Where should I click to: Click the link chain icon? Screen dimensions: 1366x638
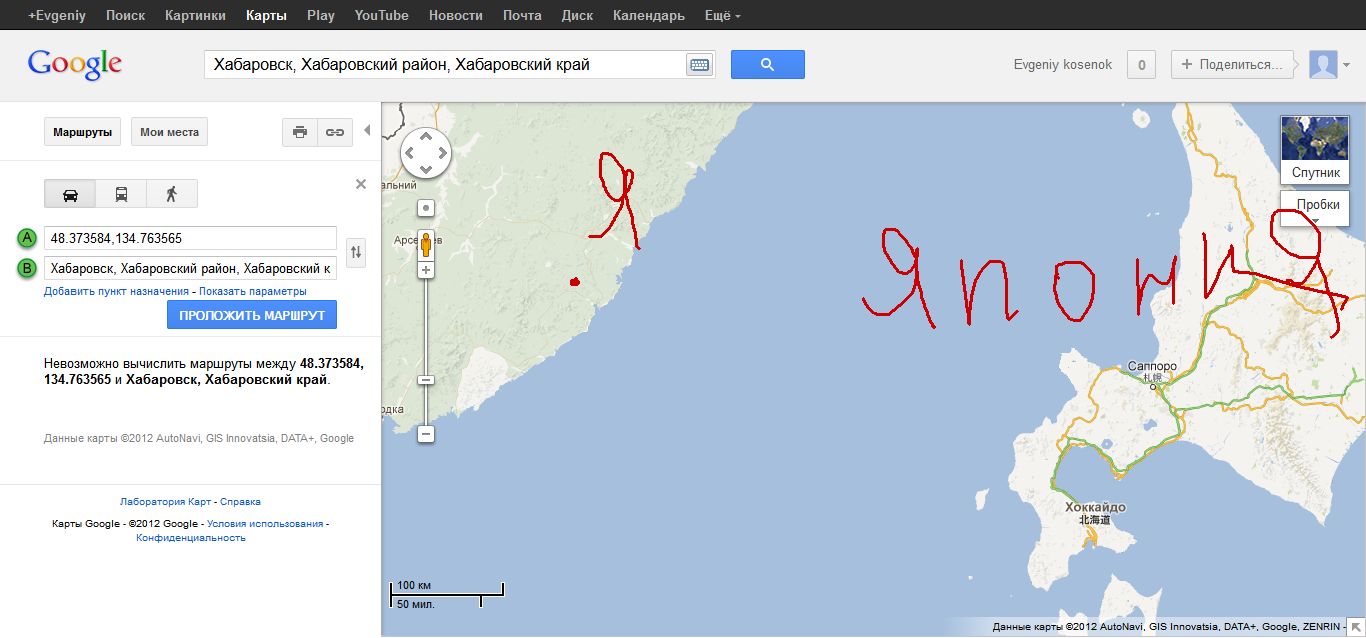pos(335,132)
